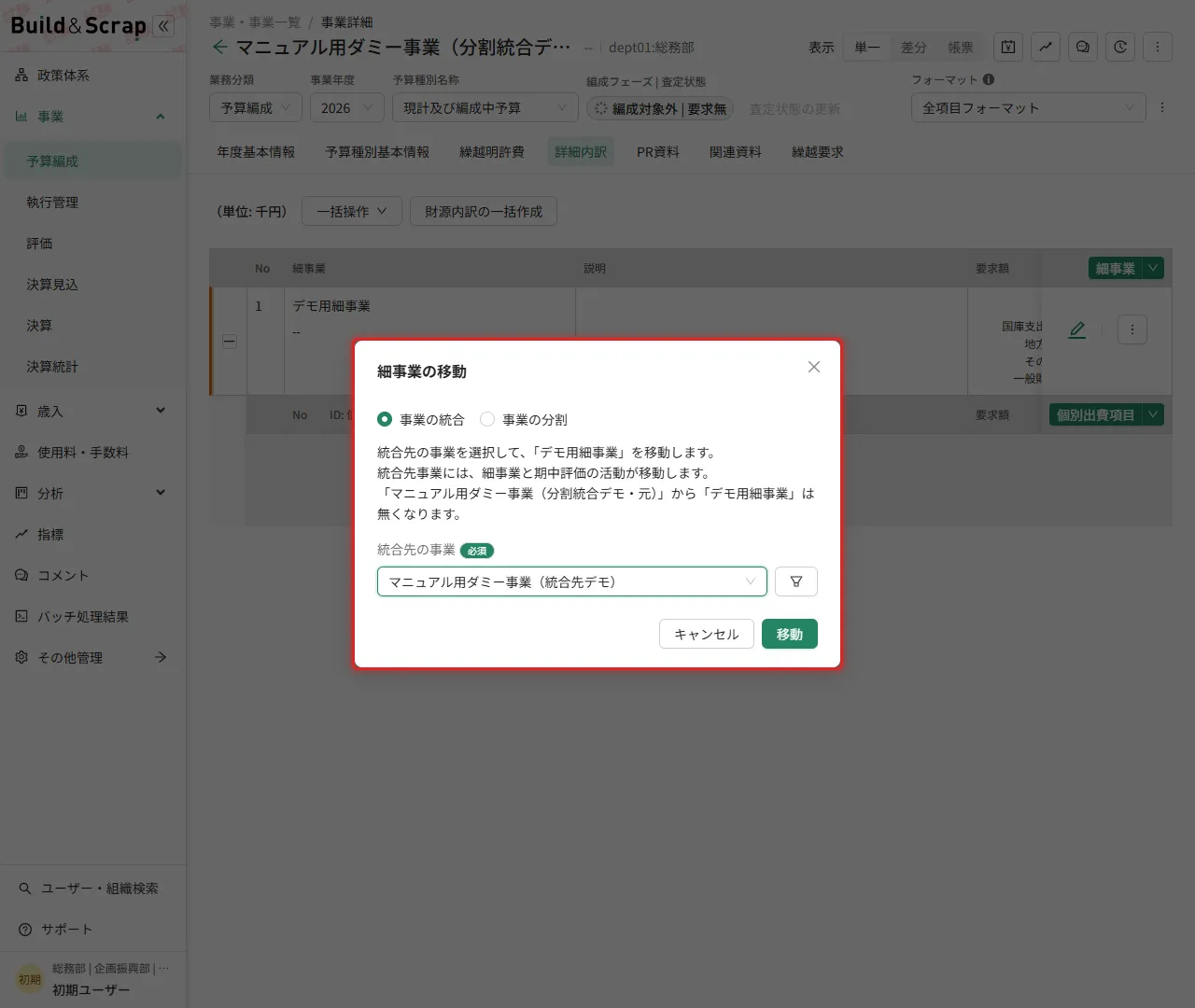Switch display to 帳票
This screenshot has height=1008, width=1195.
coord(961,47)
